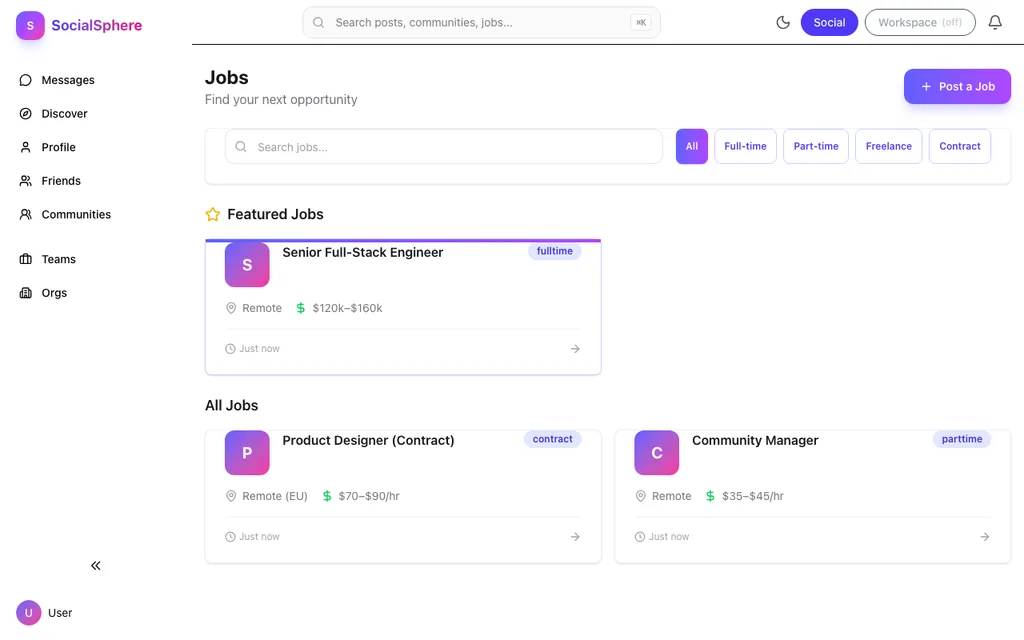Turn on Workspace mode
This screenshot has height=640, width=1024.
[x=920, y=22]
